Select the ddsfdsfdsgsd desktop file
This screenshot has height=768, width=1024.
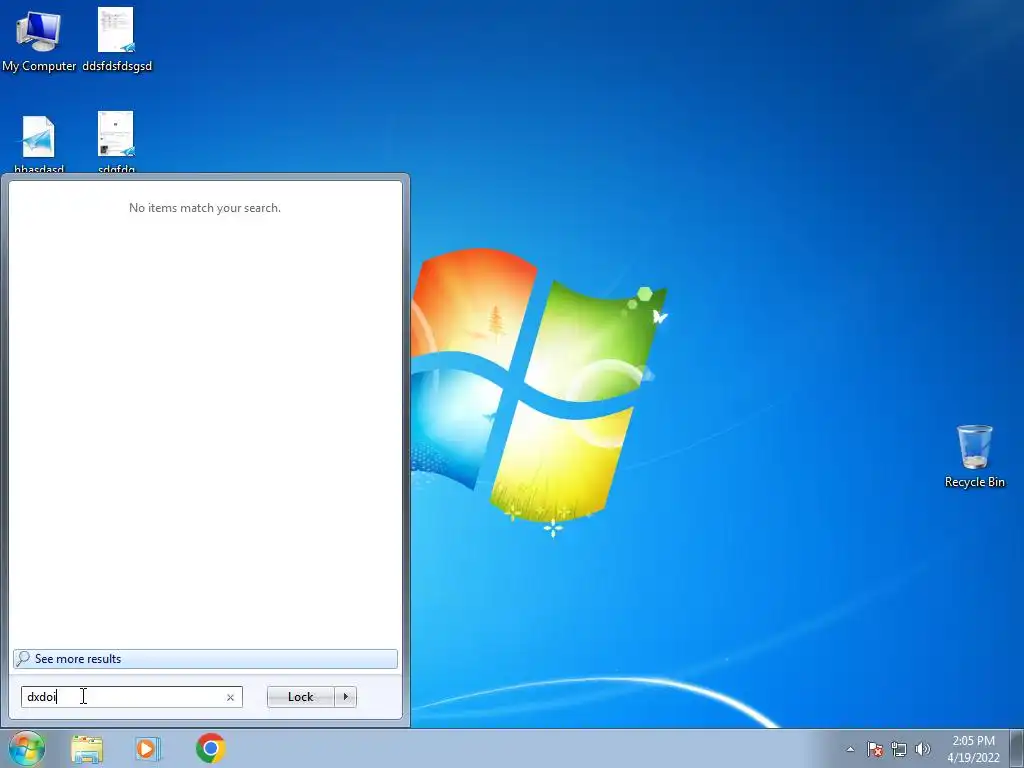(116, 40)
